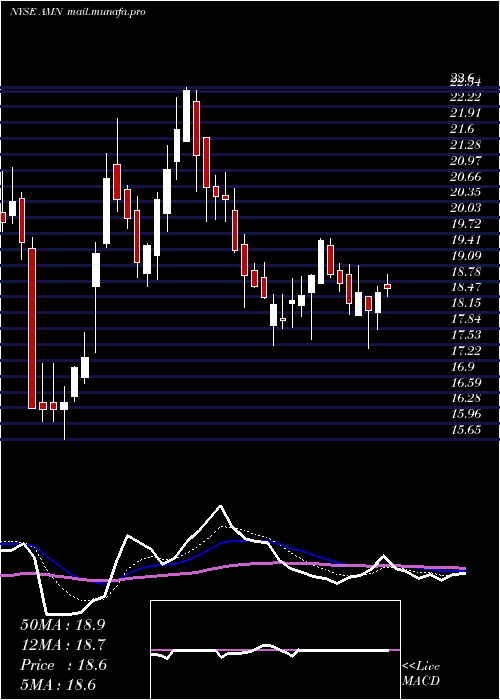Click the 20.35 price axis label
Viewport: 500px width, 700px height.
[465, 192]
